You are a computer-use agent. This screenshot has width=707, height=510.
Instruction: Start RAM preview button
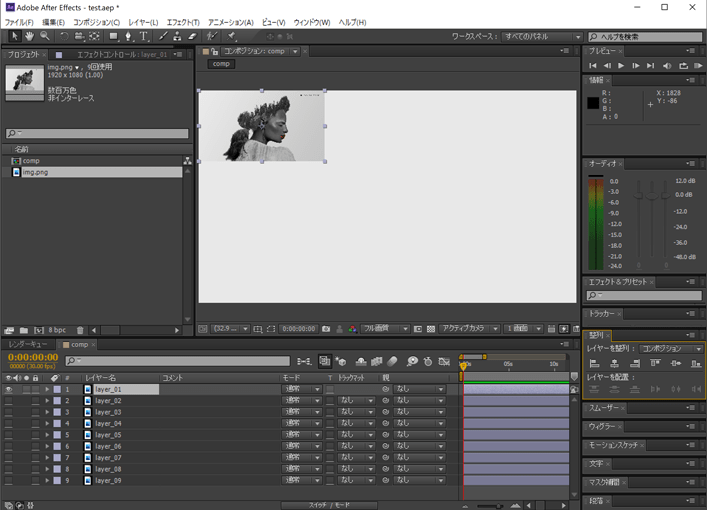click(698, 65)
